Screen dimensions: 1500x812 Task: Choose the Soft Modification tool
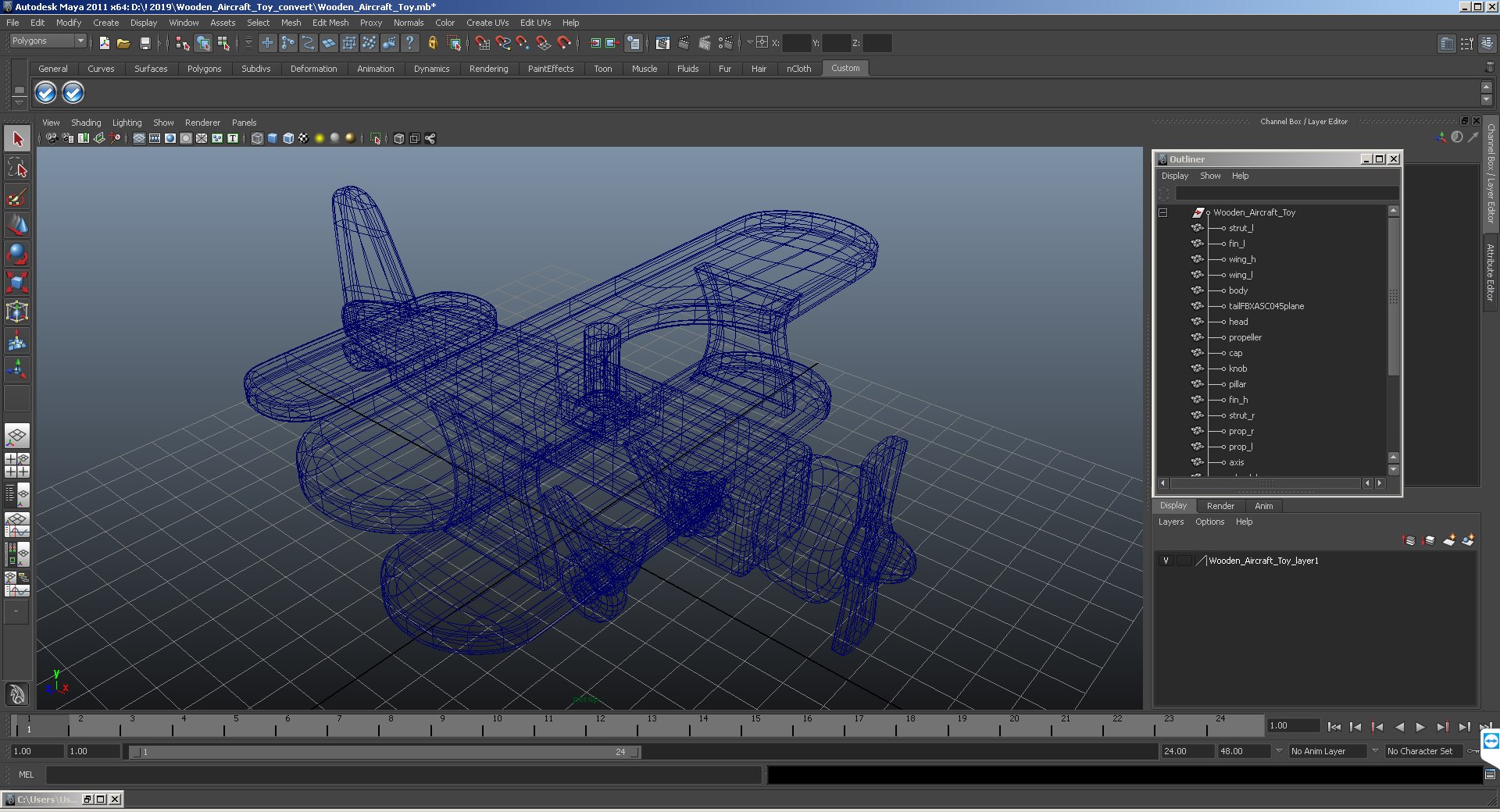pos(17,340)
